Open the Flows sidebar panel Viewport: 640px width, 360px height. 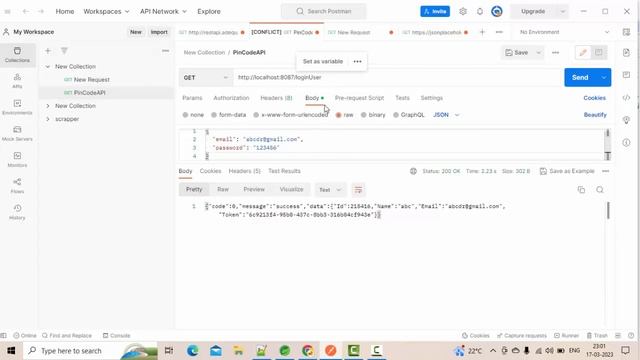coord(17,186)
